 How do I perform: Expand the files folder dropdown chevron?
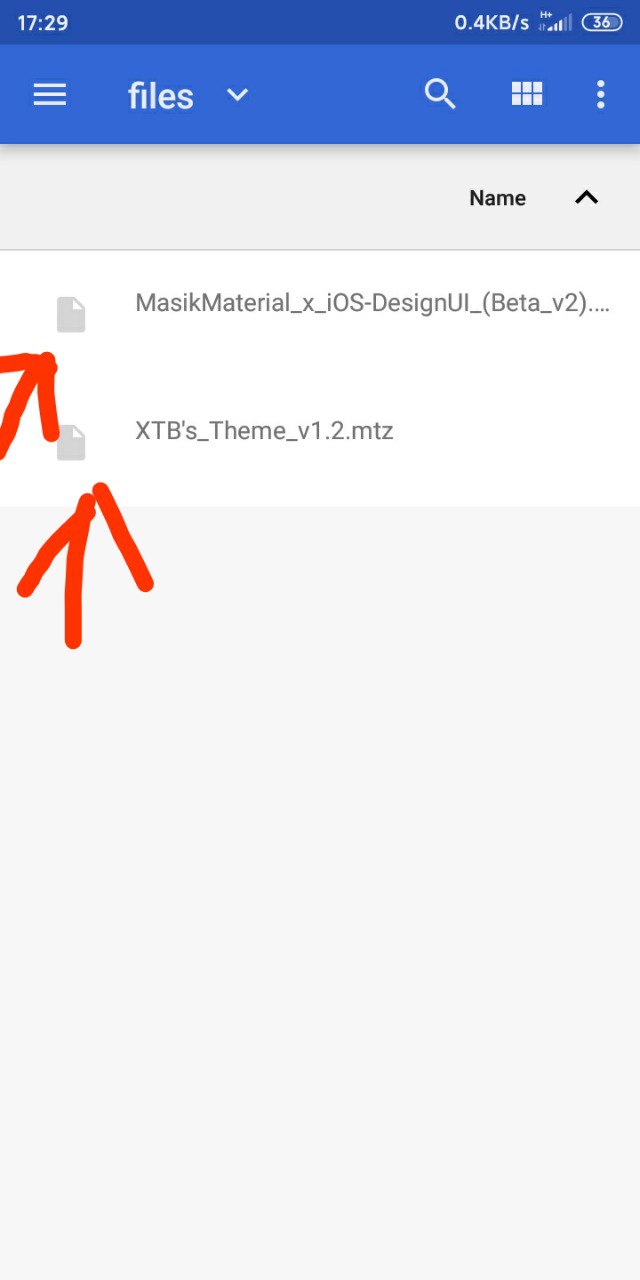pos(237,95)
